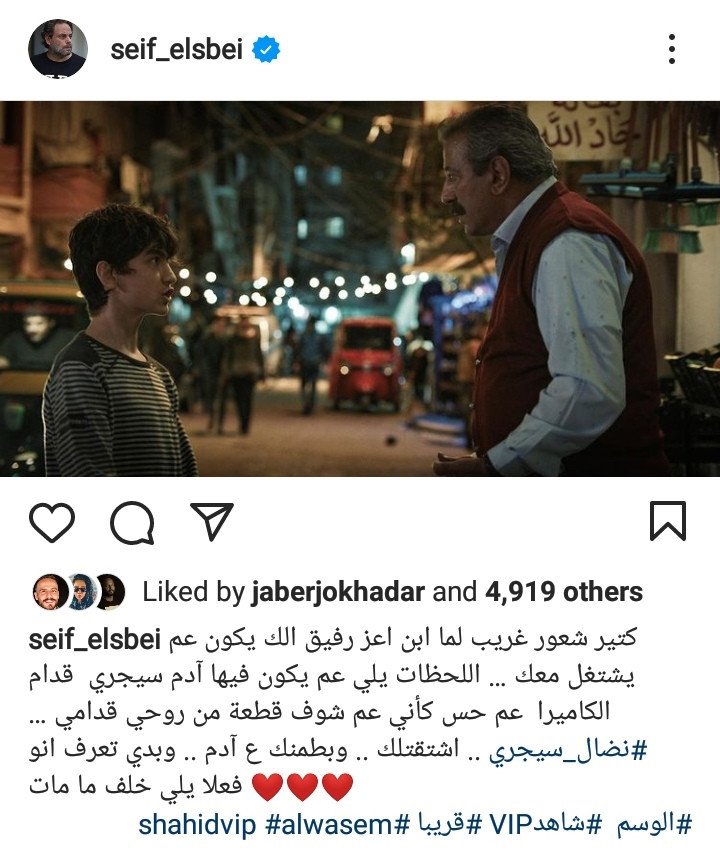Open the three-dot post options menu
Image resolution: width=720 pixels, height=850 pixels.
(x=672, y=49)
